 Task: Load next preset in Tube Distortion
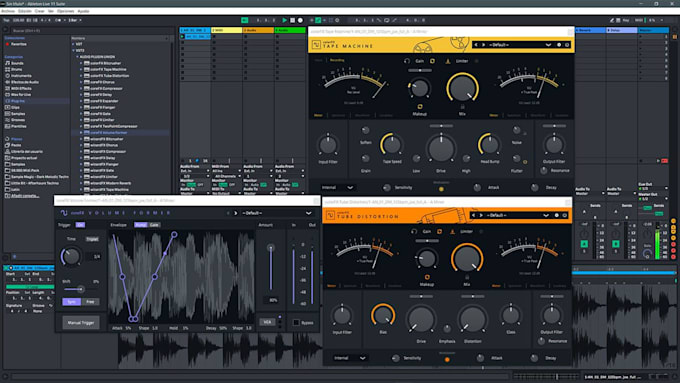(481, 215)
